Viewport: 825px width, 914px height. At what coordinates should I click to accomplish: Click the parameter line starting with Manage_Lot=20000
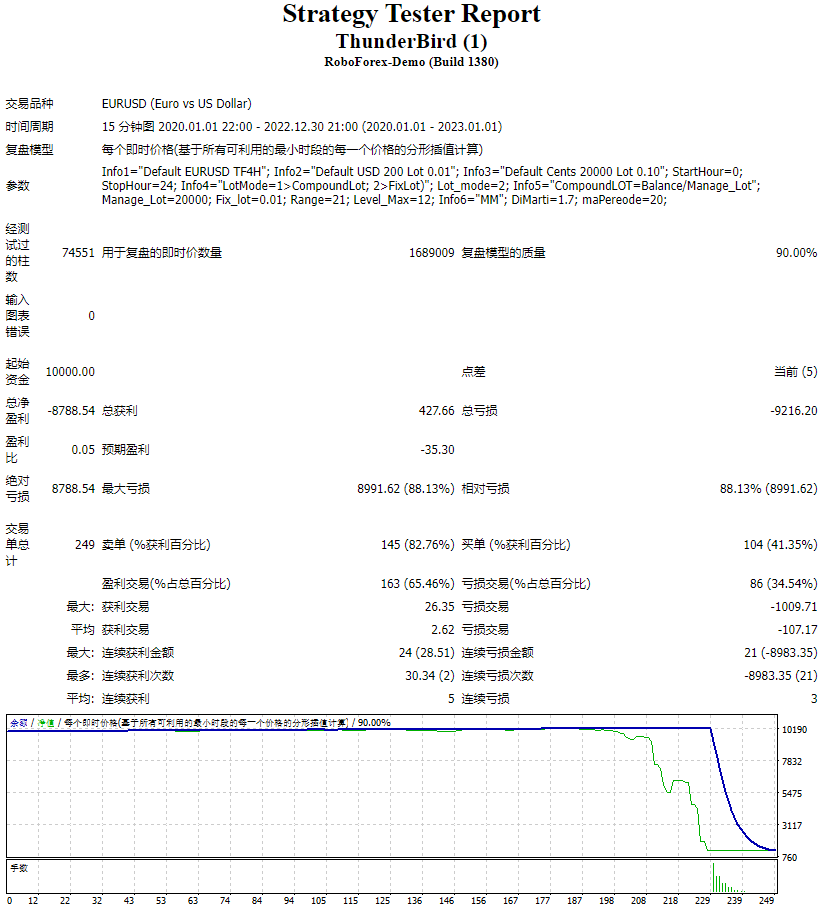(384, 199)
